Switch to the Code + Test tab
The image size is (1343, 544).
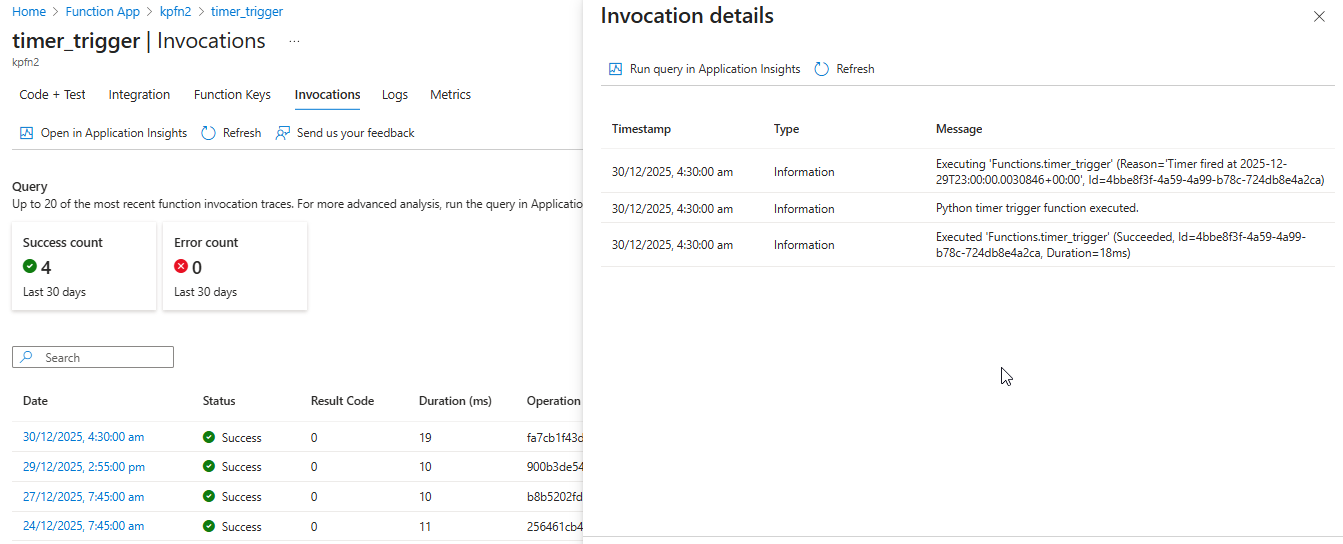coord(53,95)
